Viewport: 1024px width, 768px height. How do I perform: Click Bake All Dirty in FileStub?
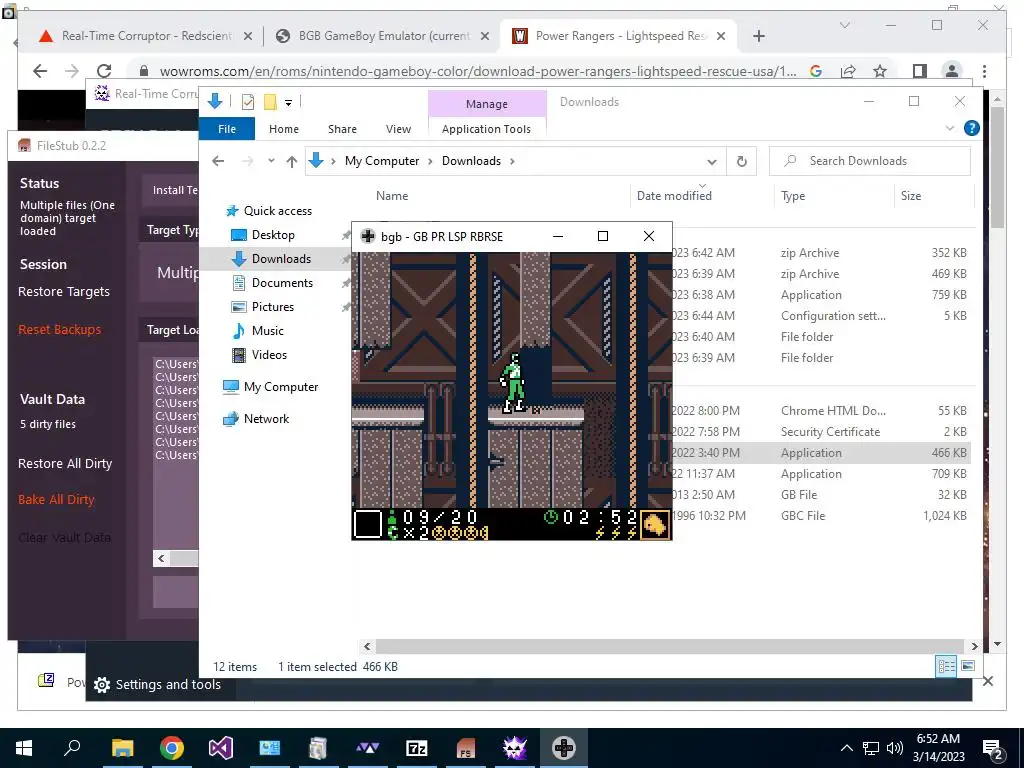click(56, 500)
